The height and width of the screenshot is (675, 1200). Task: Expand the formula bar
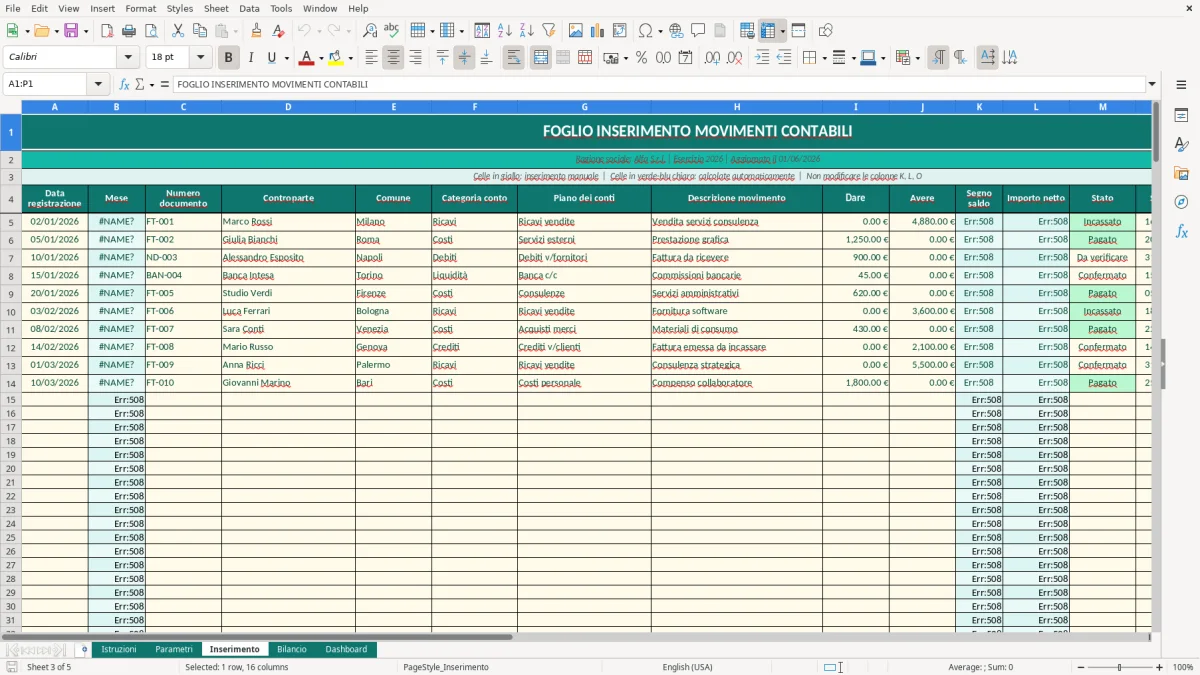tap(1152, 85)
